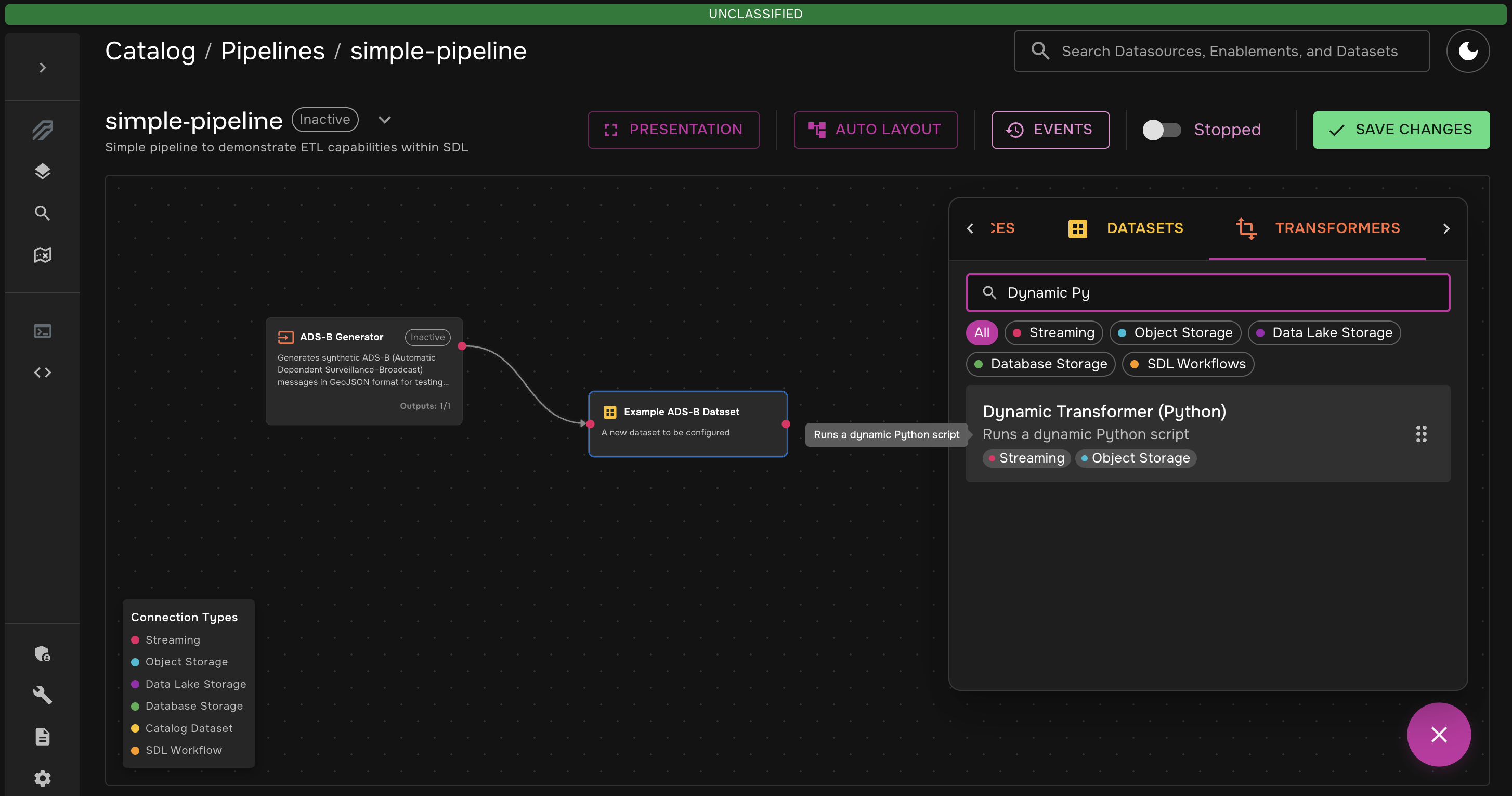The height and width of the screenshot is (796, 1512).
Task: Click Catalog Dataset in Connection Types legend
Action: pyautogui.click(x=182, y=728)
